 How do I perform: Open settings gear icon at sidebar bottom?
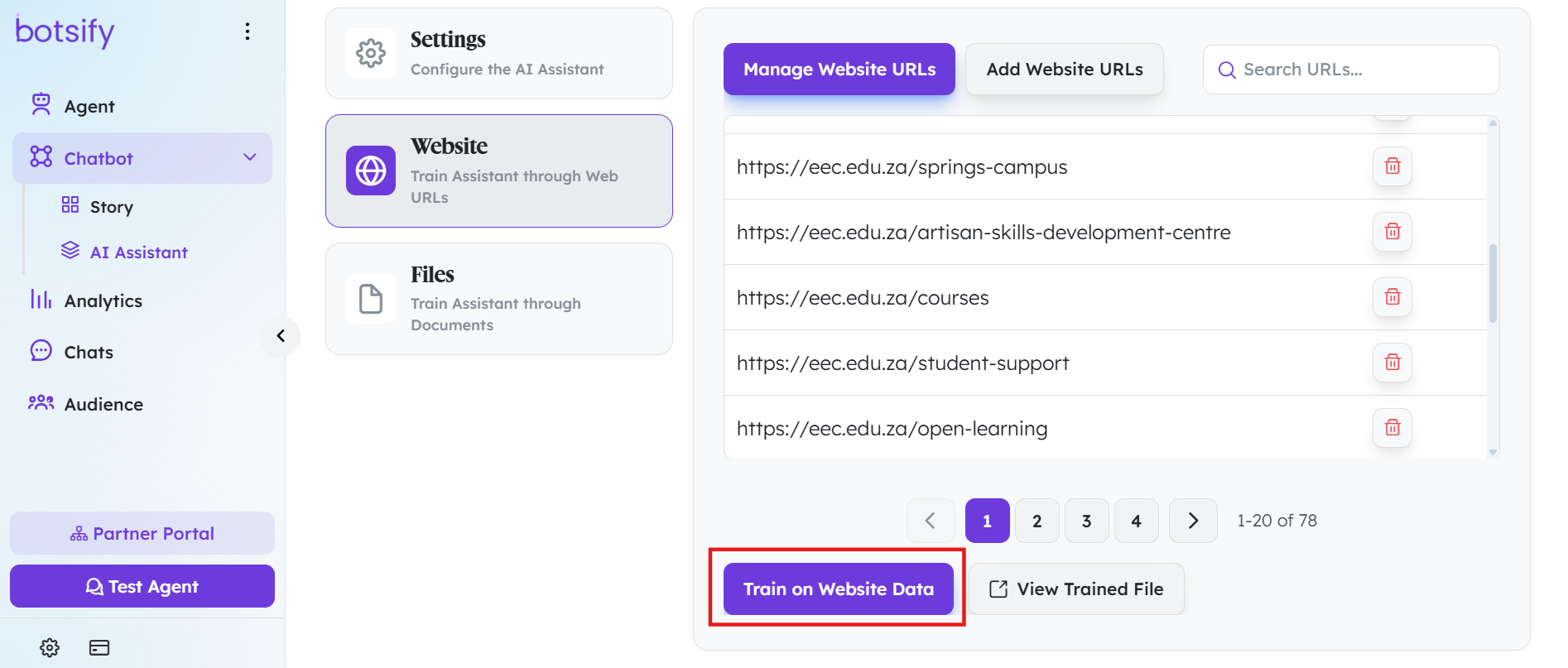click(50, 647)
